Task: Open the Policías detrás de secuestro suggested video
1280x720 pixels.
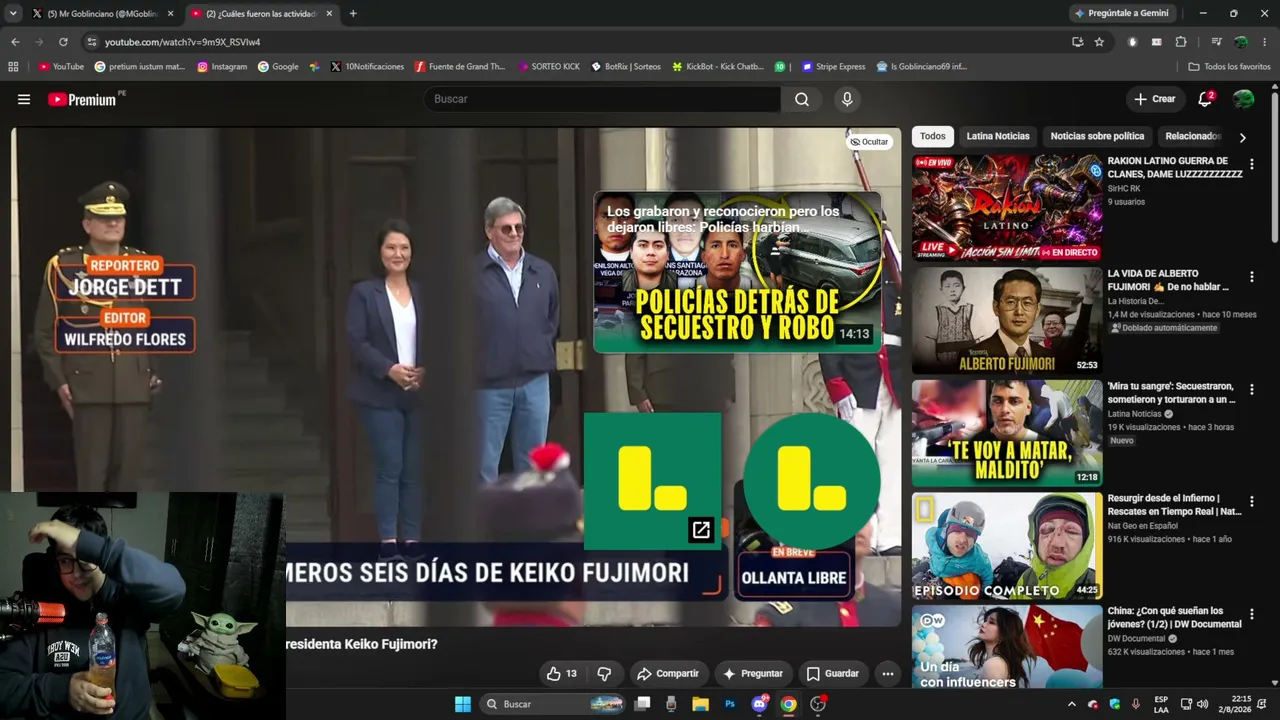Action: pyautogui.click(x=738, y=272)
